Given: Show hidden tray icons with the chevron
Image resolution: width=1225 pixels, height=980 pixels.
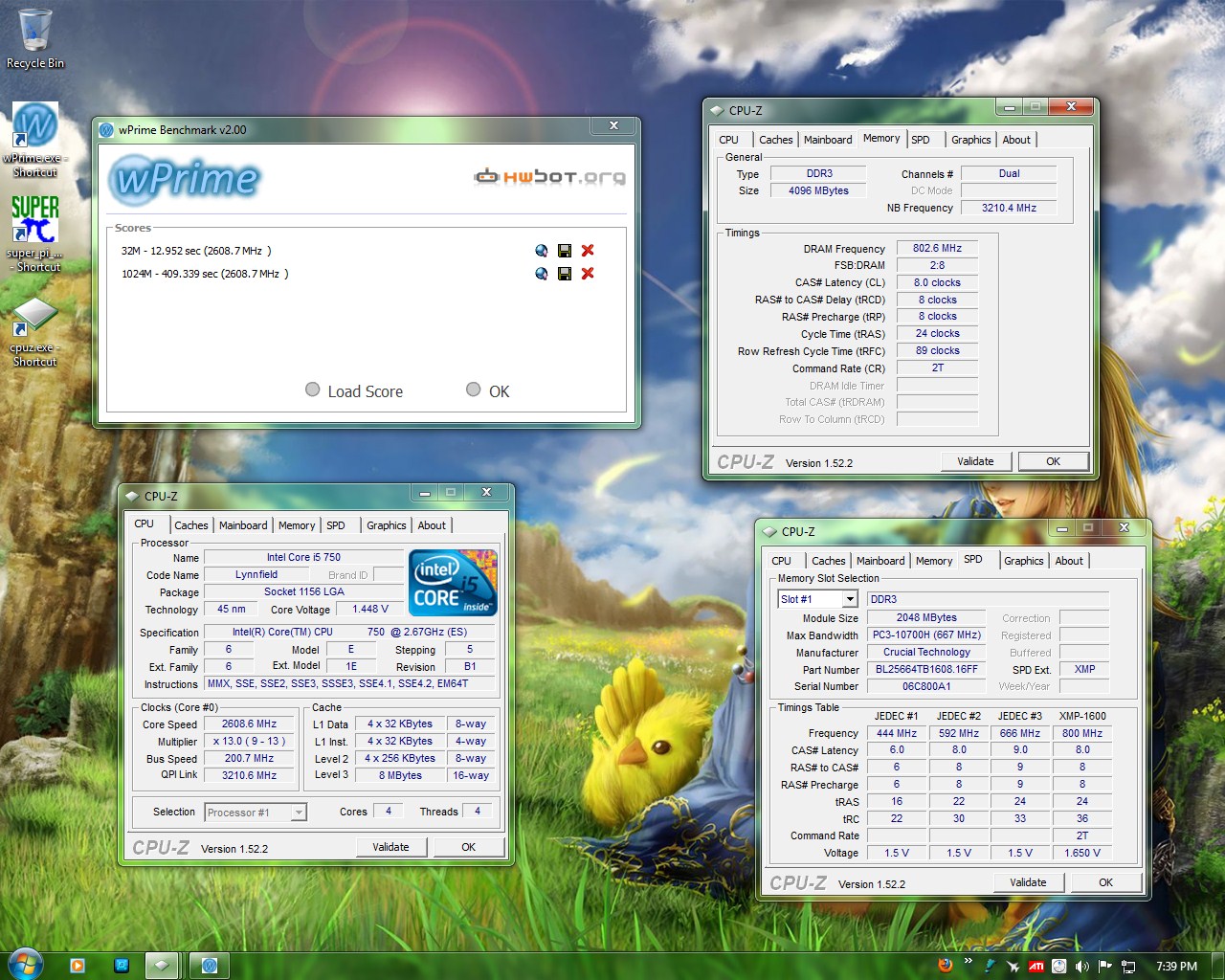Looking at the screenshot, I should (x=969, y=961).
